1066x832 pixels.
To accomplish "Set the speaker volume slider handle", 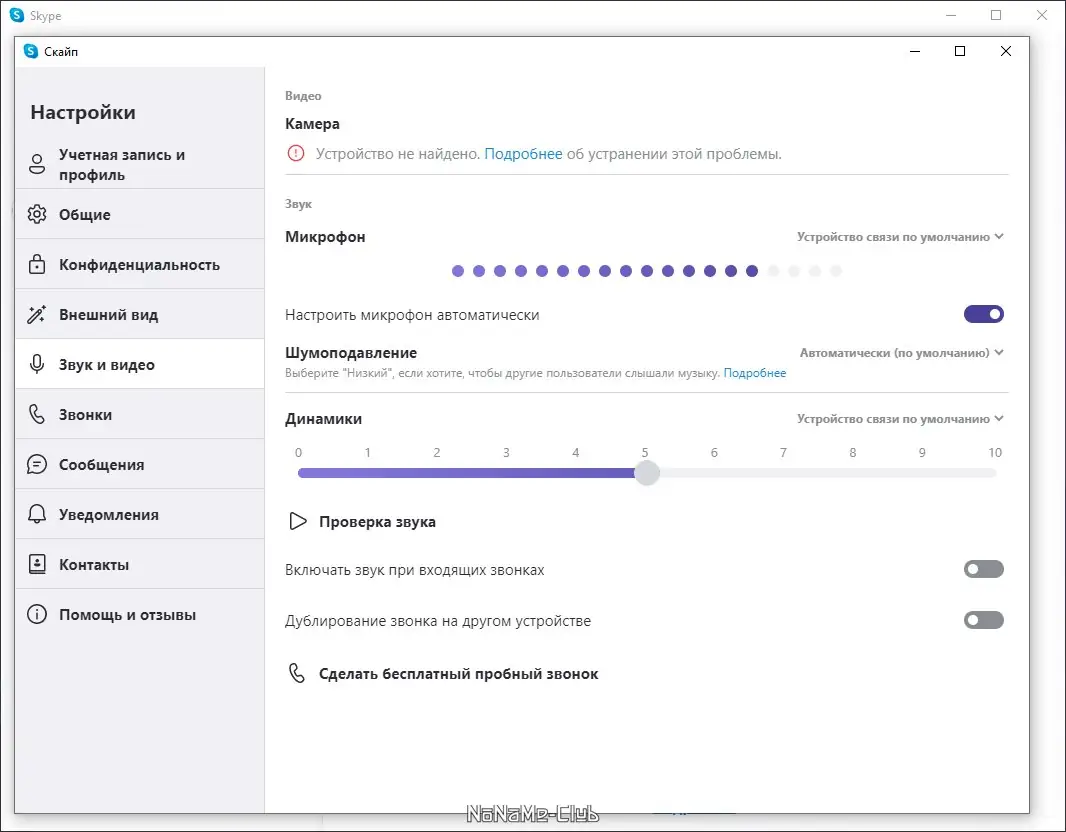I will pos(646,472).
